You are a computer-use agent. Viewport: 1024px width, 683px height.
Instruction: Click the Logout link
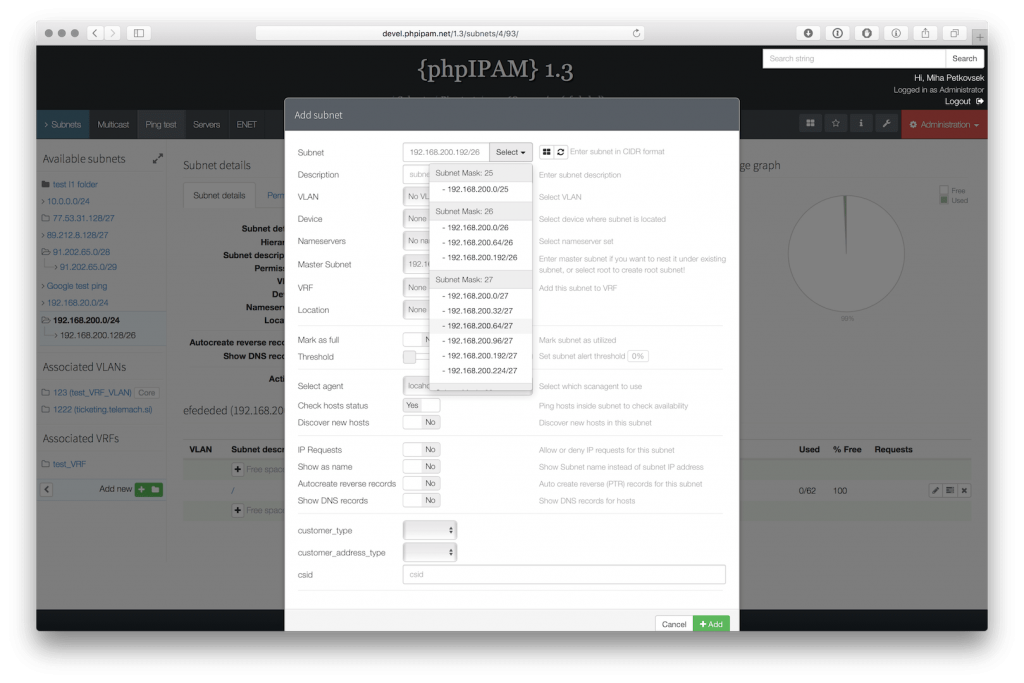pyautogui.click(x=957, y=101)
